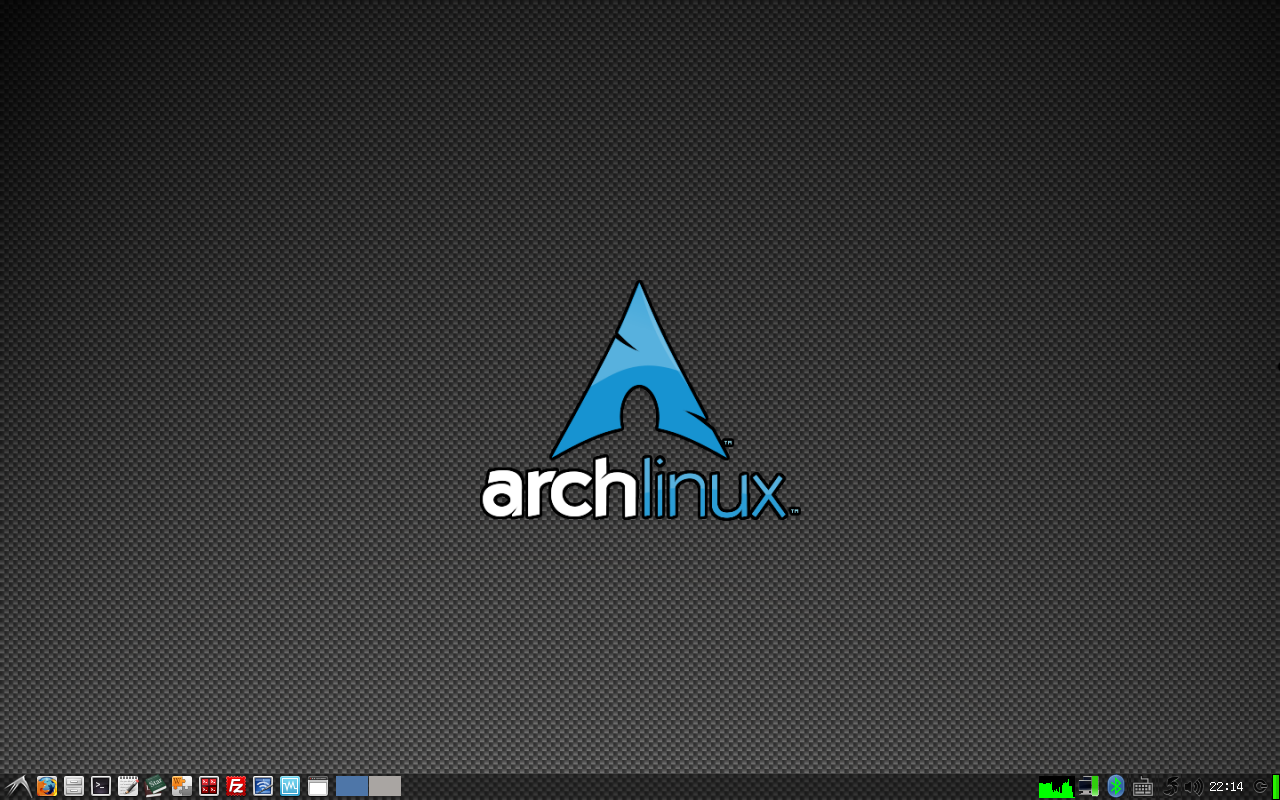Click the green CPU usage graph
This screenshot has height=800, width=1280.
pyautogui.click(x=1056, y=787)
